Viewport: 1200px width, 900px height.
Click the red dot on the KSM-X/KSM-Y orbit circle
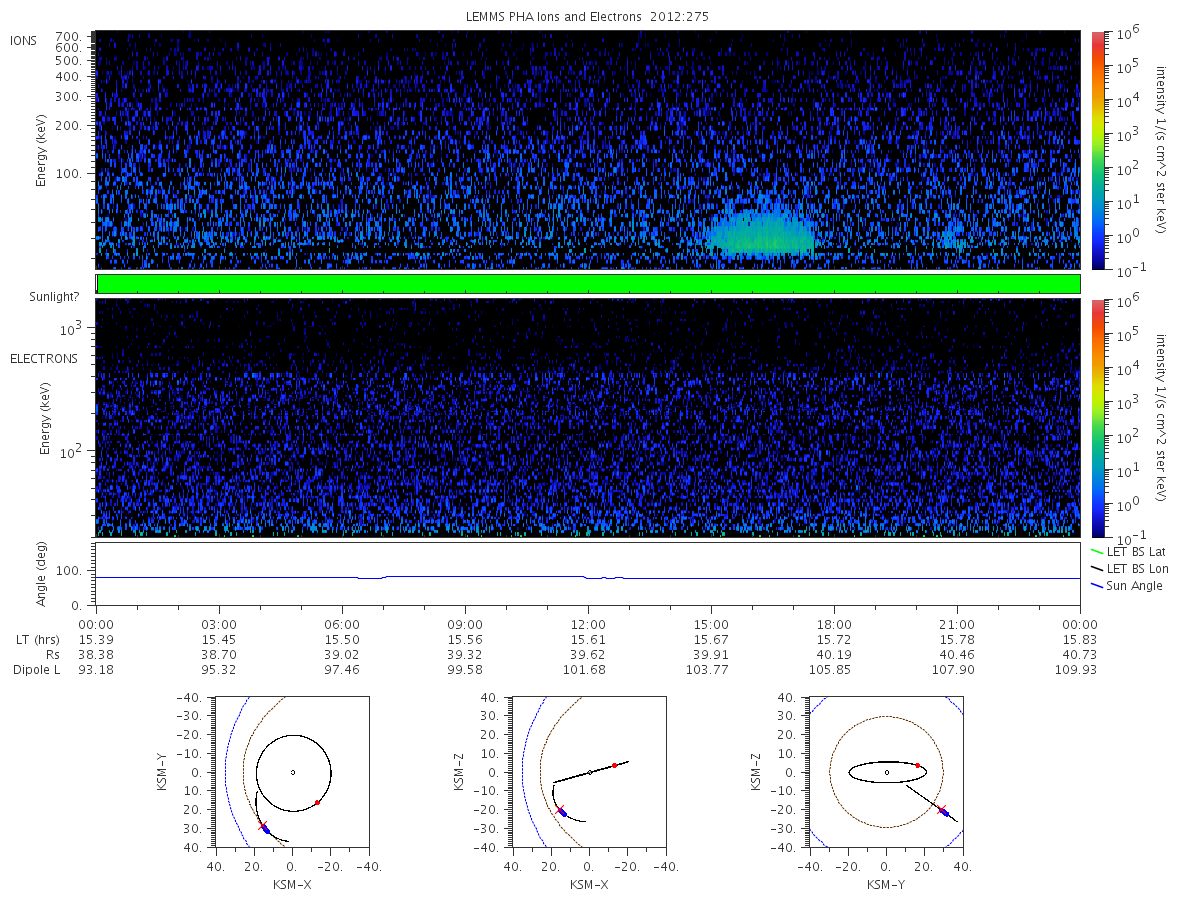tap(317, 802)
